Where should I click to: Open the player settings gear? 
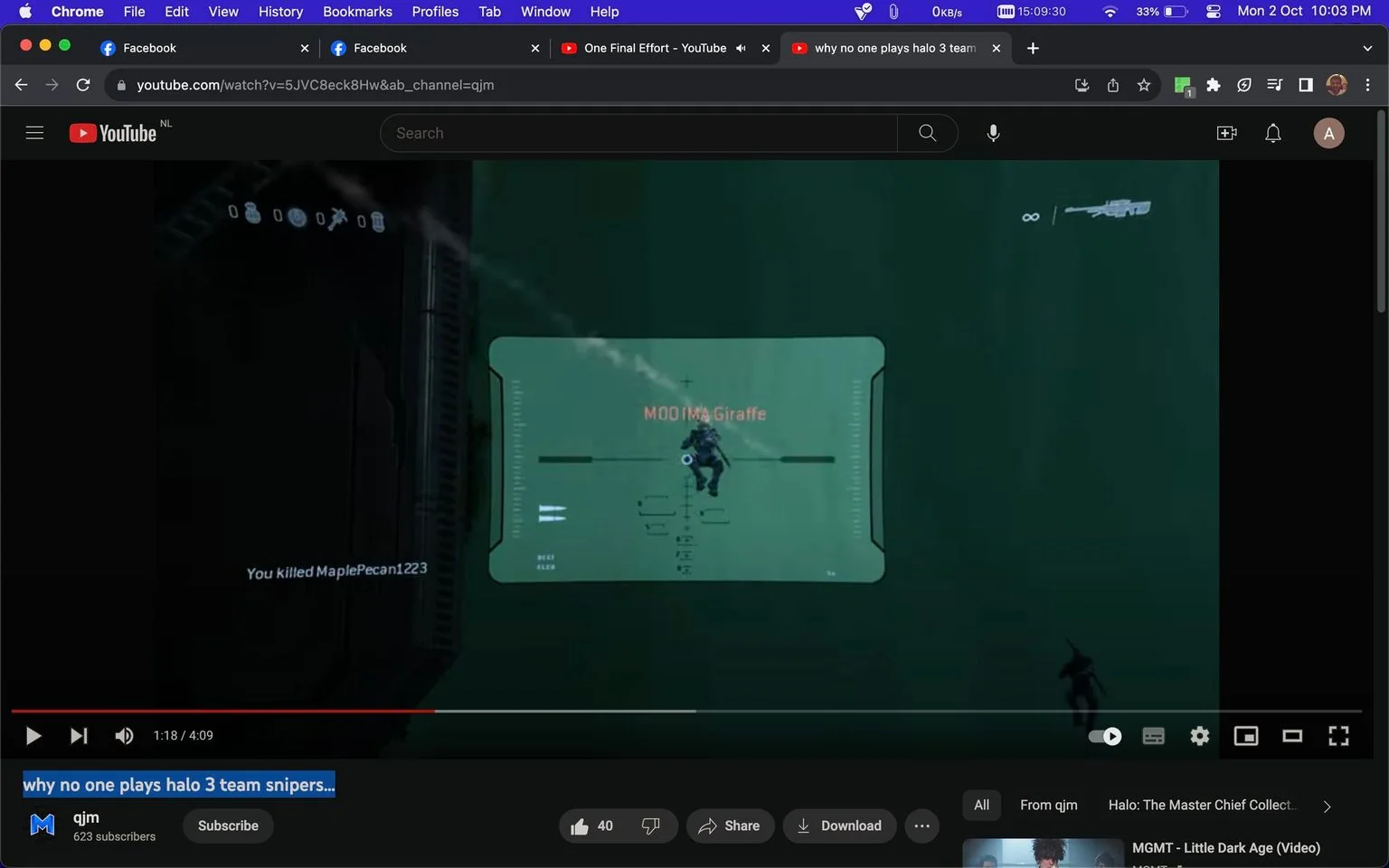click(1199, 736)
